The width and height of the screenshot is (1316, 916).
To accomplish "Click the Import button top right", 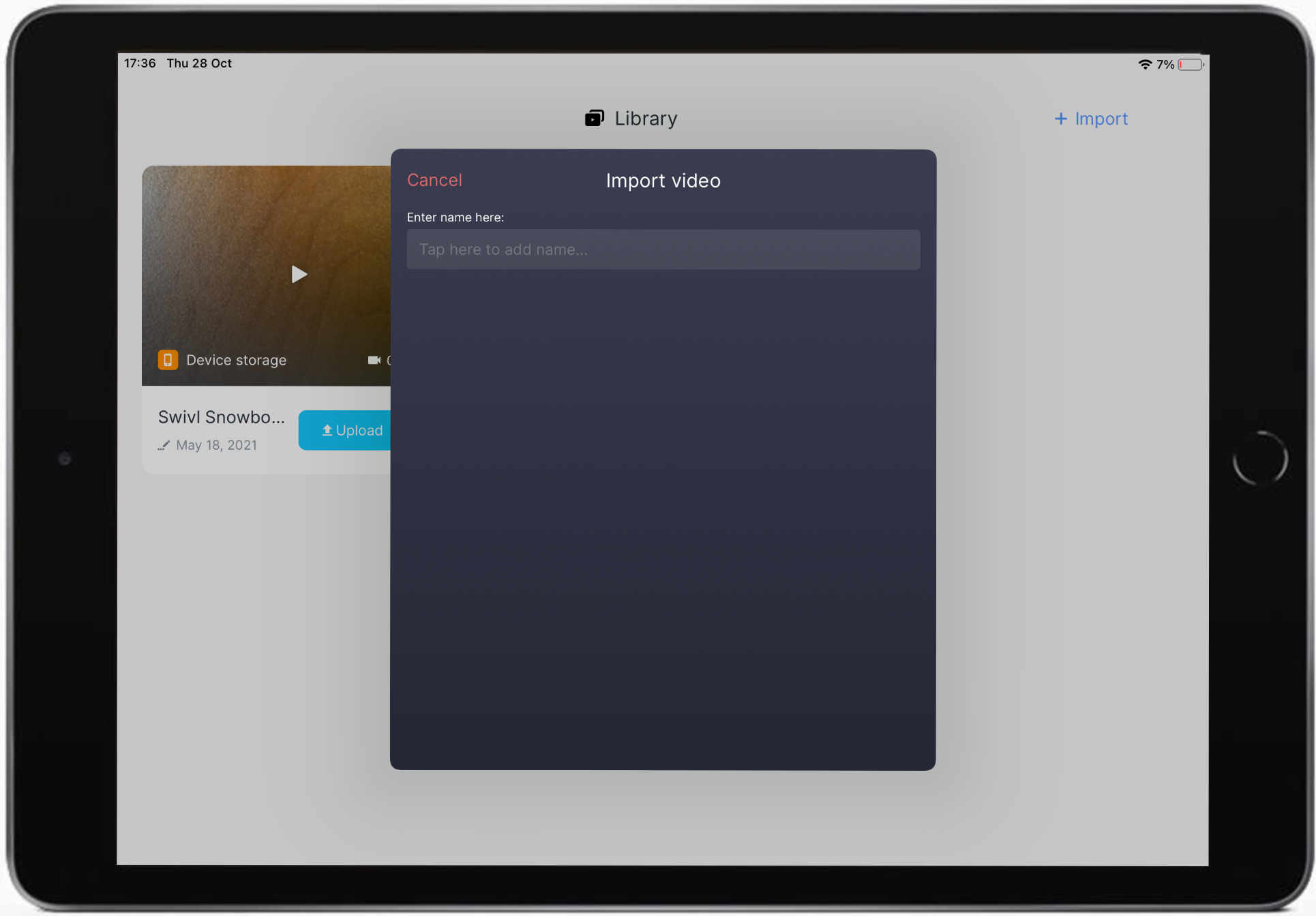I will tap(1090, 119).
